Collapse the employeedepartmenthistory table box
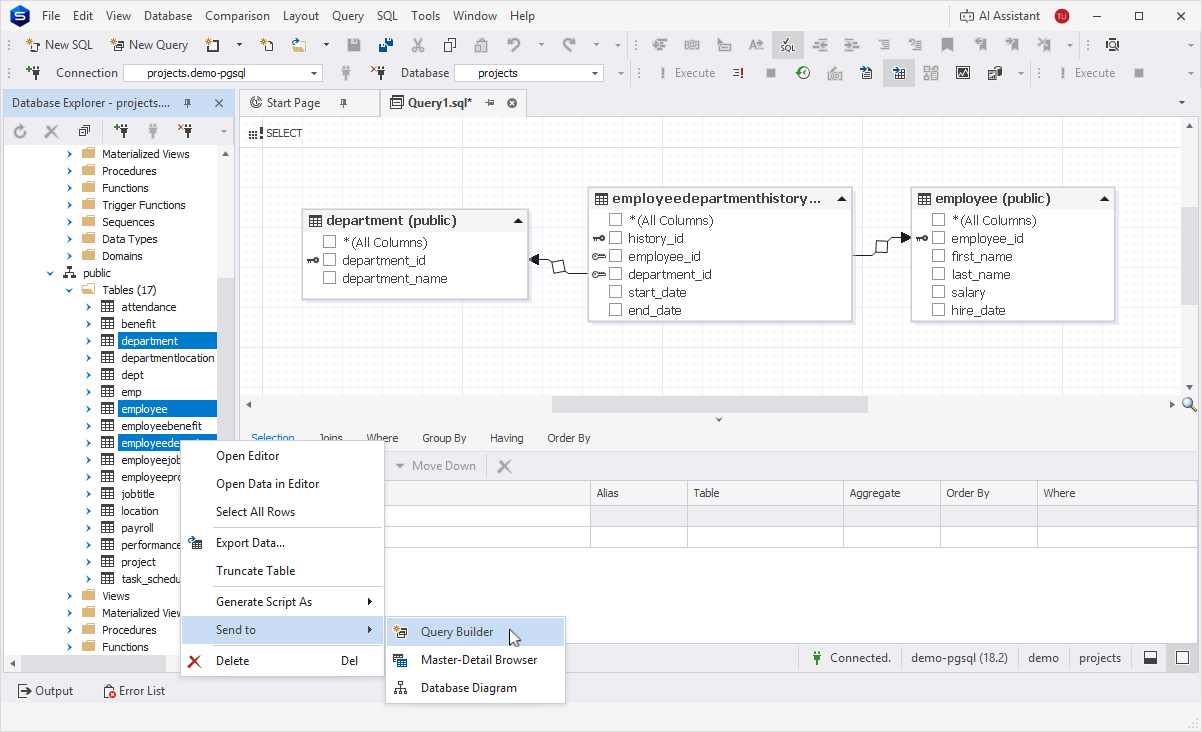The height and width of the screenshot is (732, 1202). click(842, 199)
